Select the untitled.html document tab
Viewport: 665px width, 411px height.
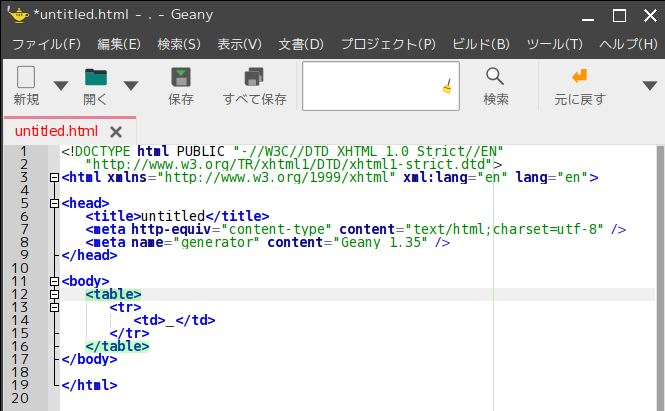point(56,131)
